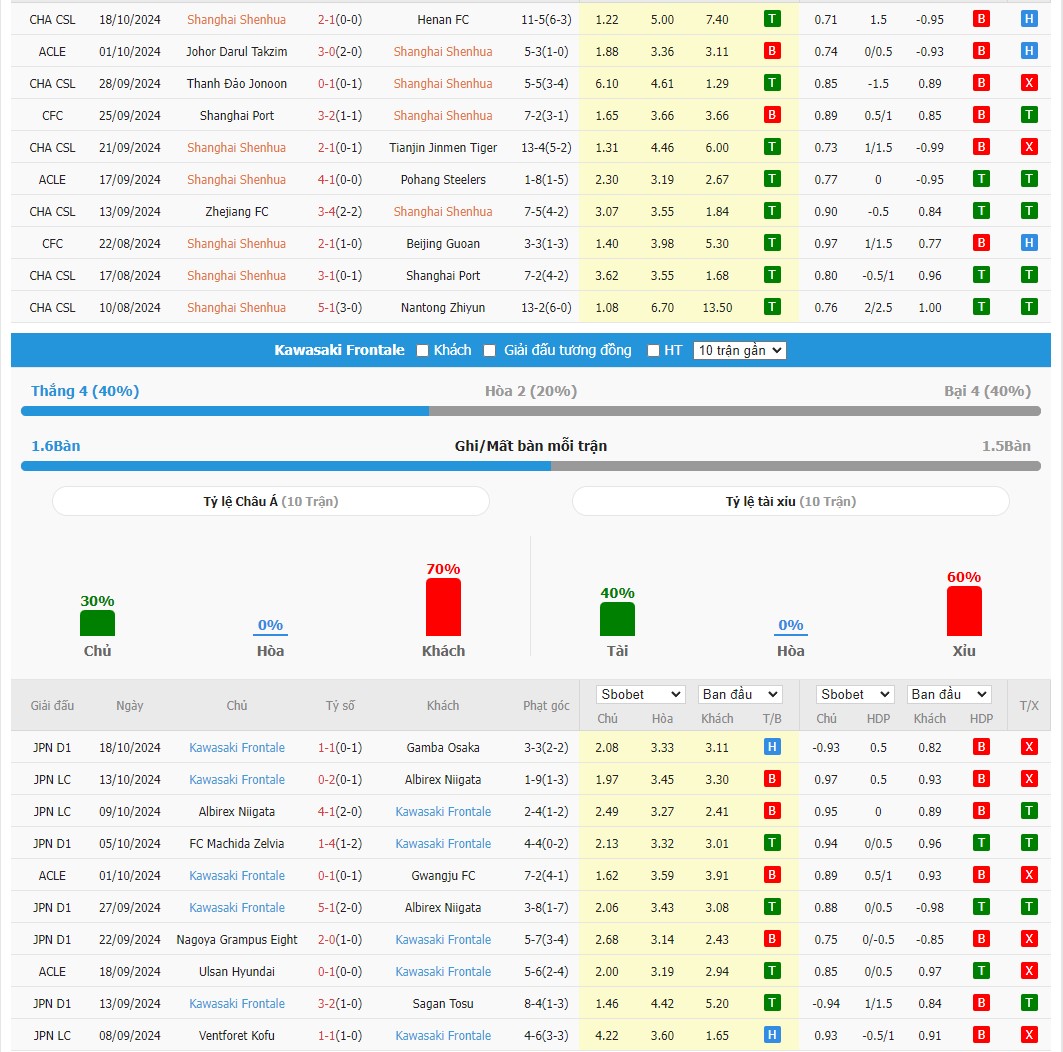The width and height of the screenshot is (1063, 1052).
Task: Select the Tỷ lệ tài xỉu (10 Trận) tab
Action: (x=790, y=501)
